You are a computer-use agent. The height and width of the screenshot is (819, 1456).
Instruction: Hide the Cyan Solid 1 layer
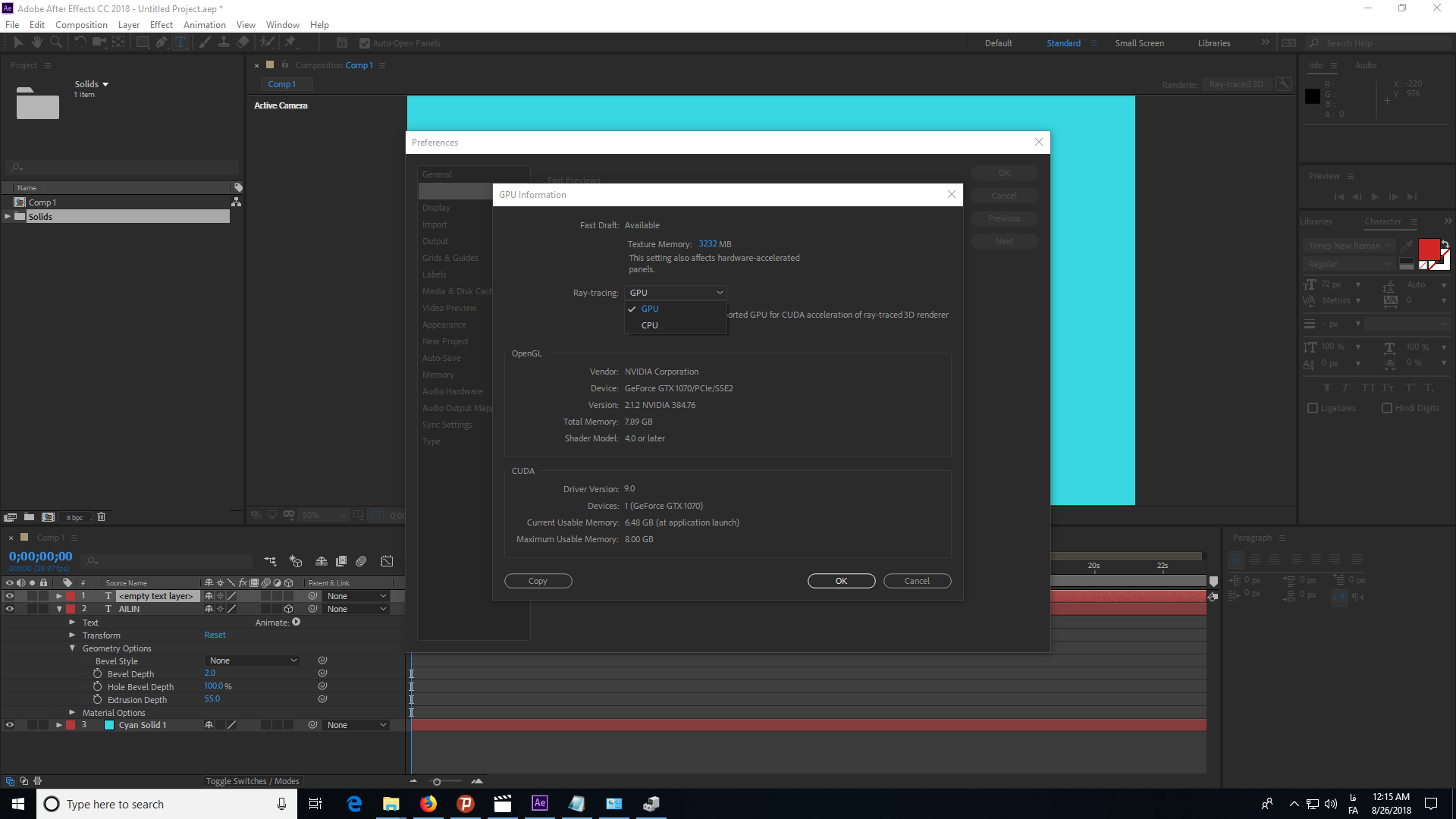[10, 725]
